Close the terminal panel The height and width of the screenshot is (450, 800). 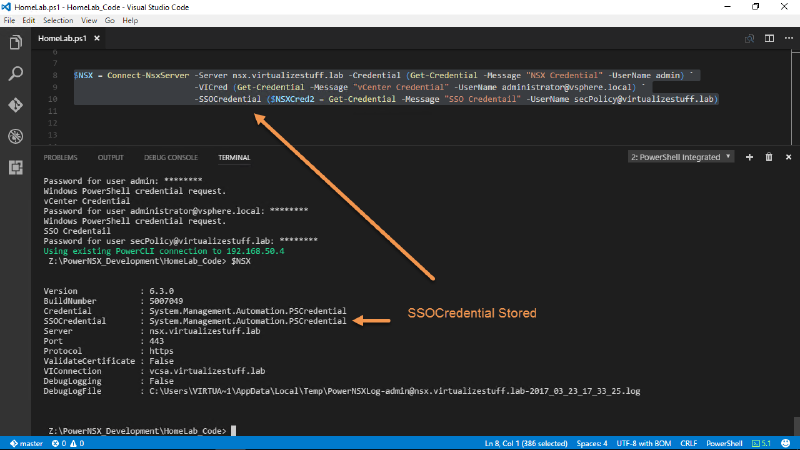tap(788, 157)
